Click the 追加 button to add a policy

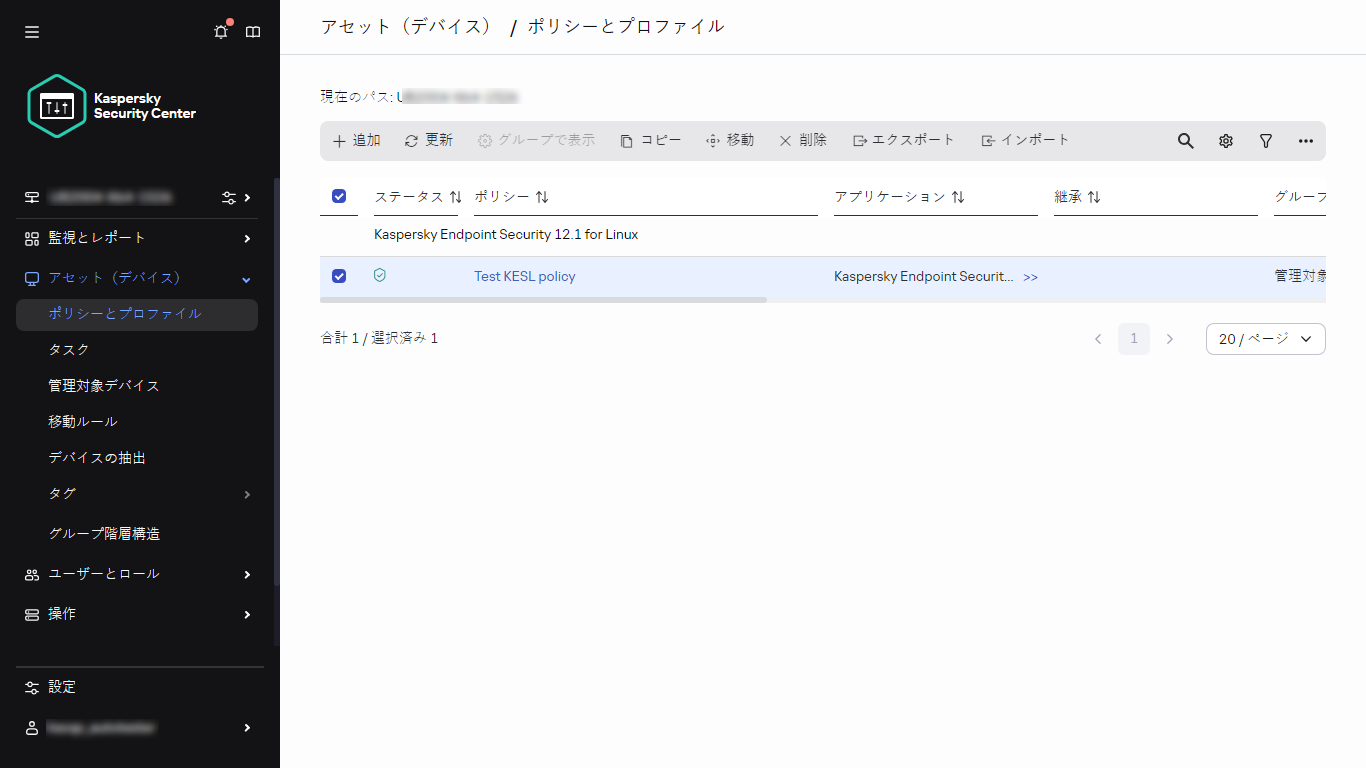click(x=355, y=141)
